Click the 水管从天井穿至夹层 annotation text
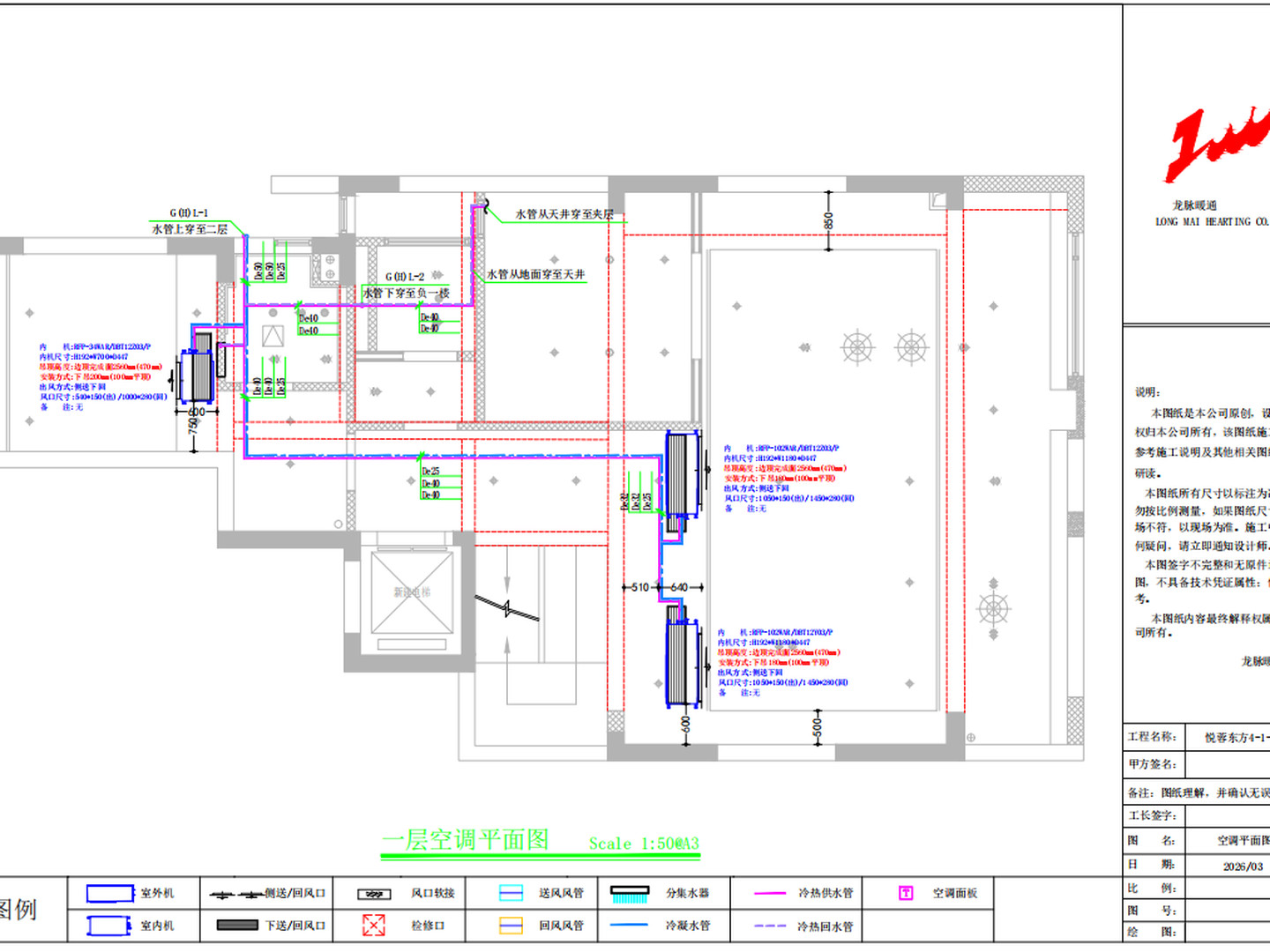The width and height of the screenshot is (1270, 952). coord(564,214)
